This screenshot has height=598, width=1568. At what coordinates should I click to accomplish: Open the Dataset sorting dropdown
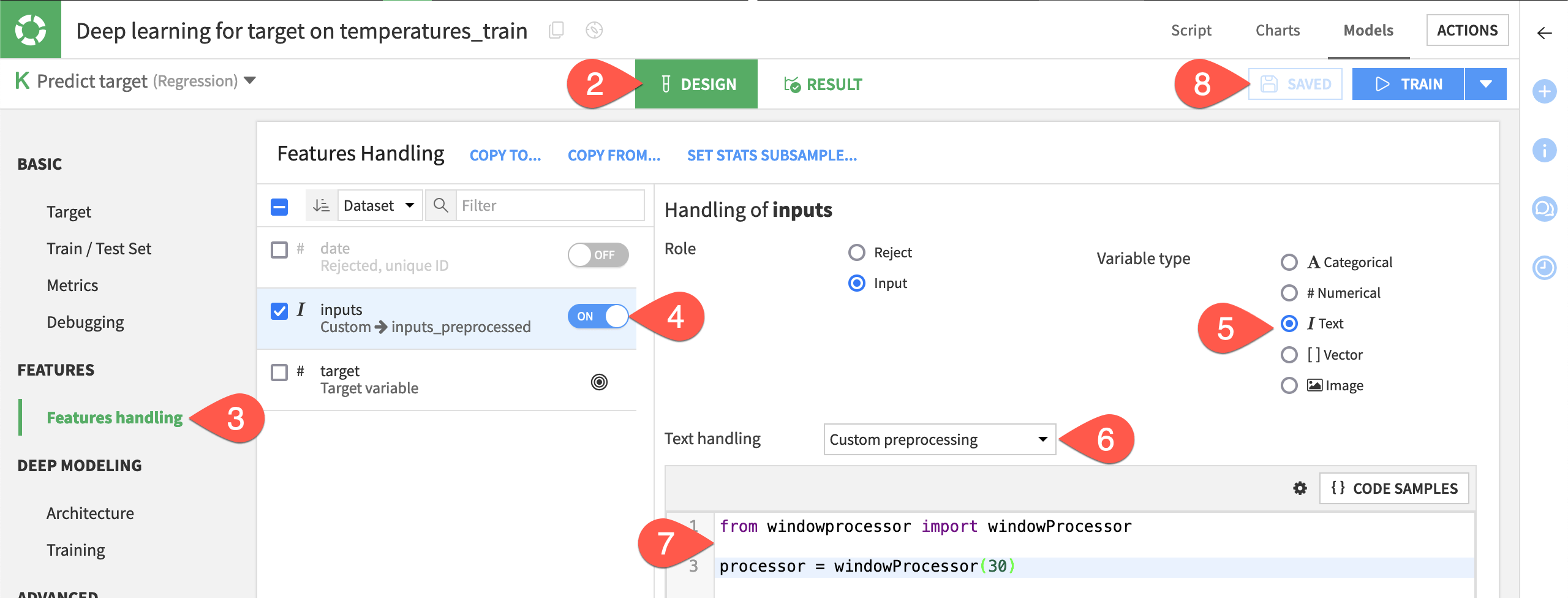coord(380,205)
